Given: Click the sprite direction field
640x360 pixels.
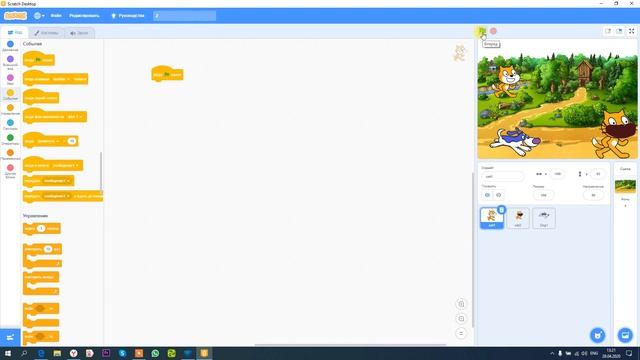Looking at the screenshot, I should 593,195.
